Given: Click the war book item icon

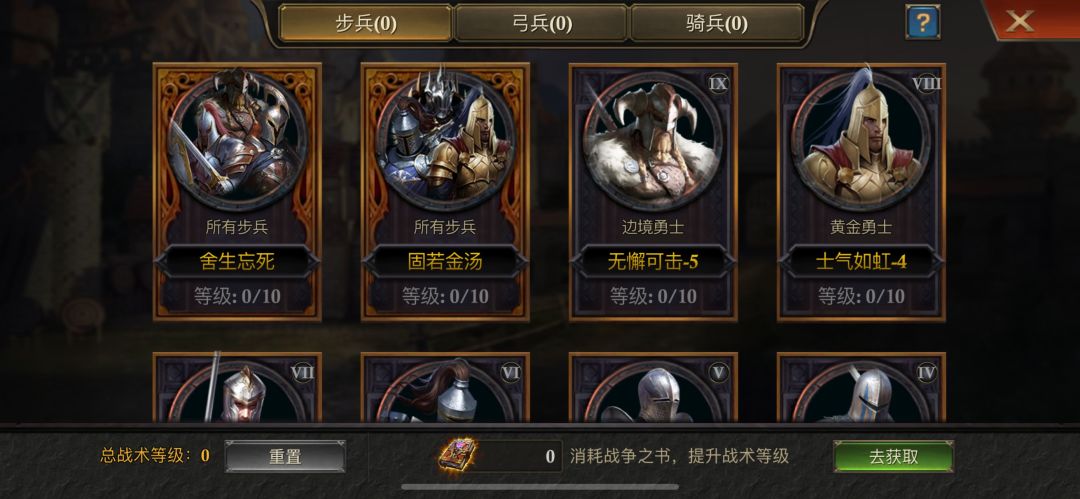Looking at the screenshot, I should click(x=457, y=456).
